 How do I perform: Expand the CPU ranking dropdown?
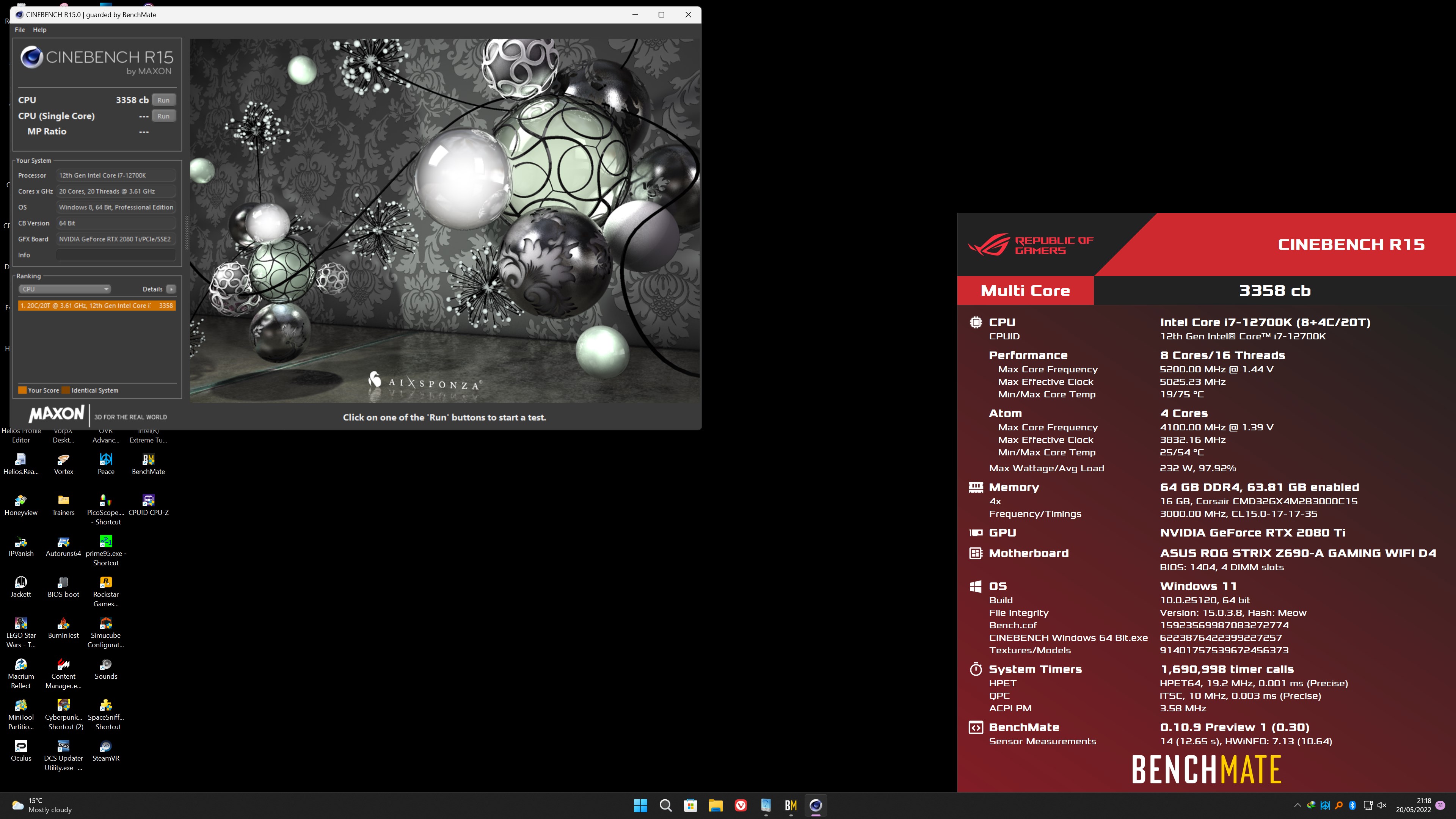coord(65,289)
